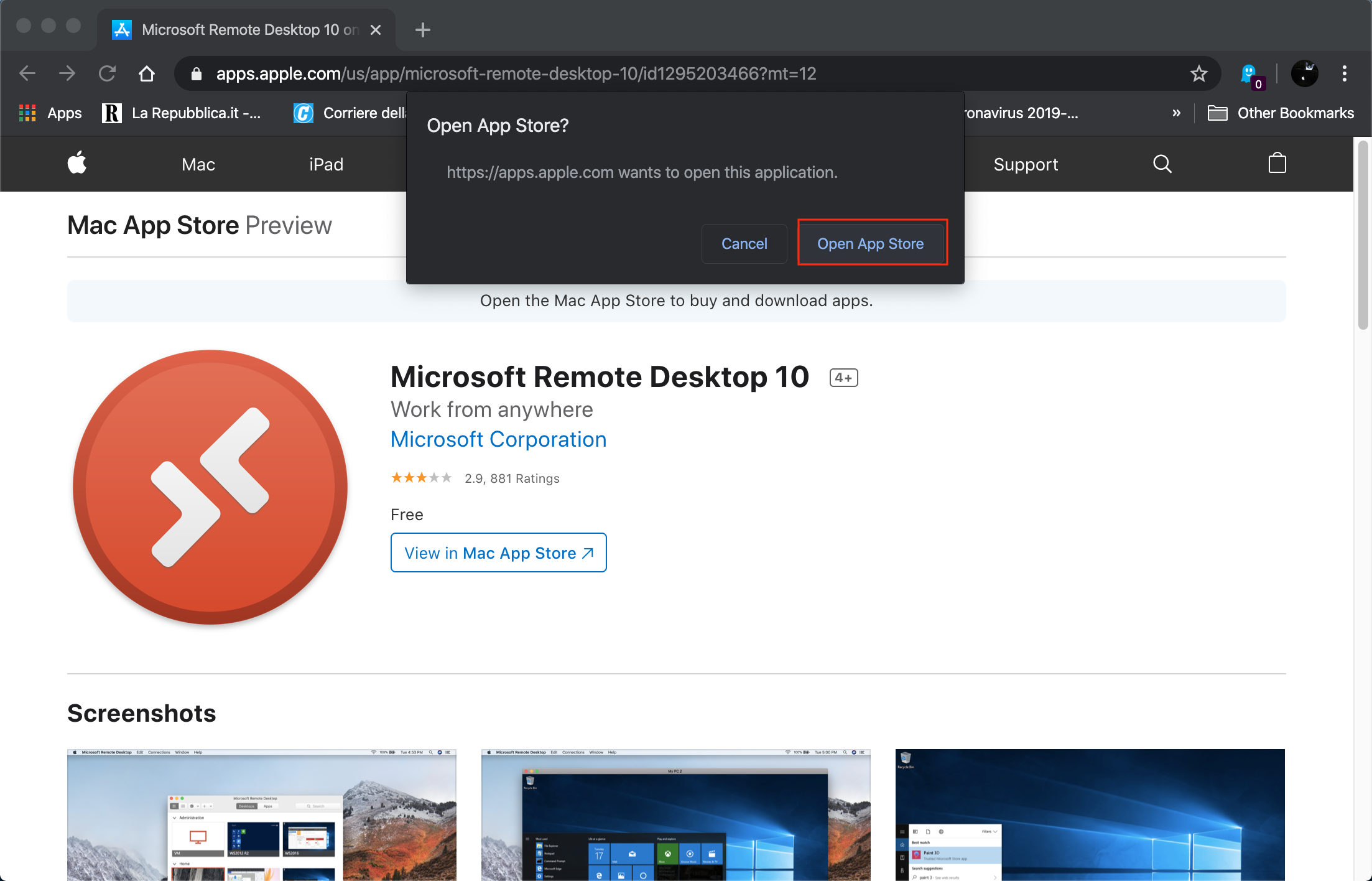Open the Microsoft Corporation developer link
Screen dimensions: 1372x881
point(499,439)
